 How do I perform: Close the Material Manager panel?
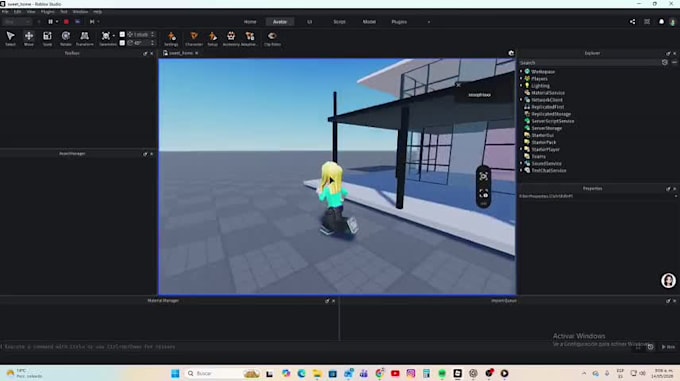(x=333, y=301)
